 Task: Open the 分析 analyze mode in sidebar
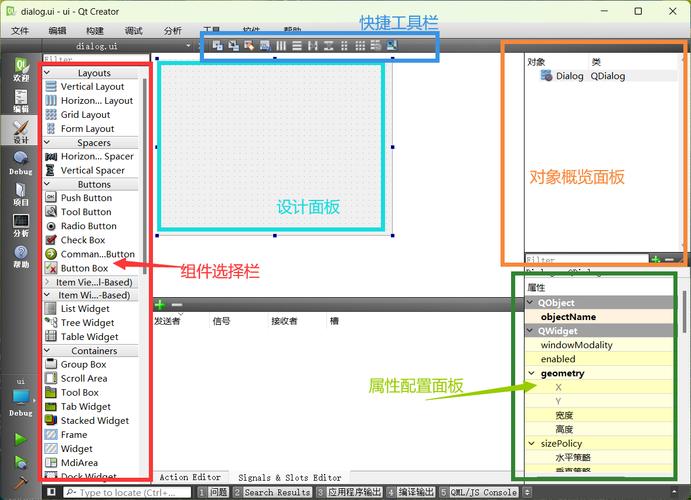click(21, 226)
